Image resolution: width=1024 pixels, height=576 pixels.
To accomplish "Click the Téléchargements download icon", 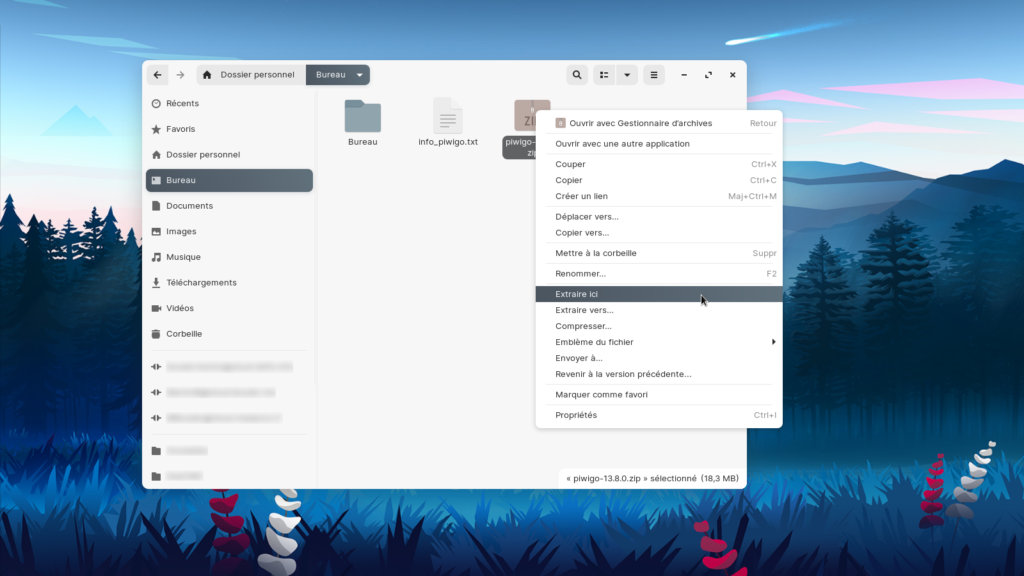I will [156, 283].
